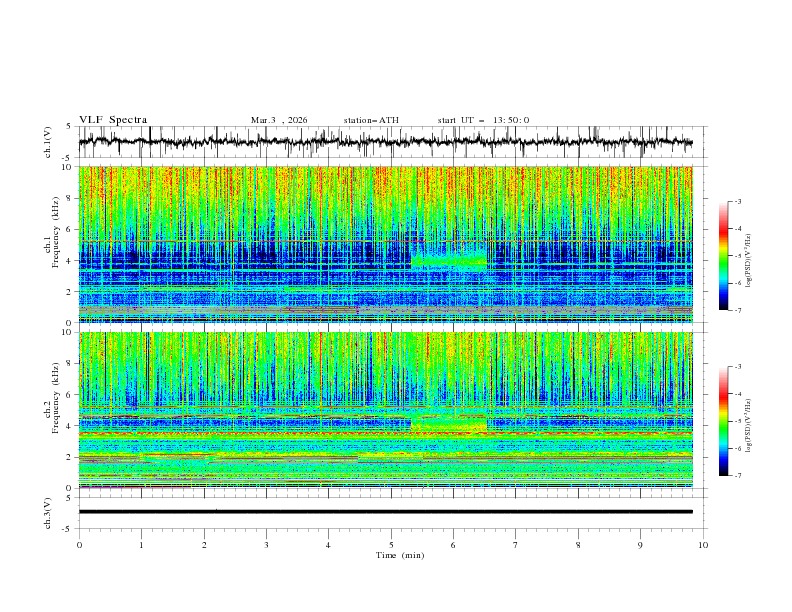
Task: Click the "8" kHz tick on ch.2 frequency axis
Action: coord(69,364)
